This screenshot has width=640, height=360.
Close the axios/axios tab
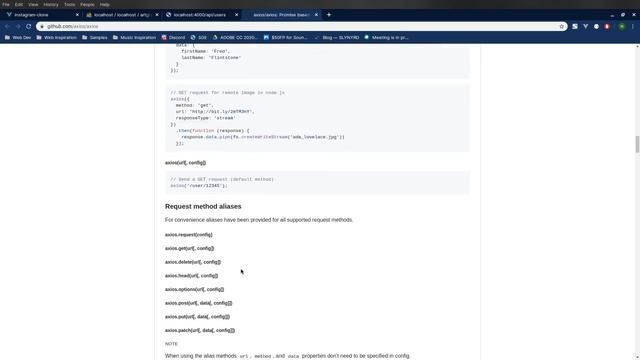coord(316,15)
